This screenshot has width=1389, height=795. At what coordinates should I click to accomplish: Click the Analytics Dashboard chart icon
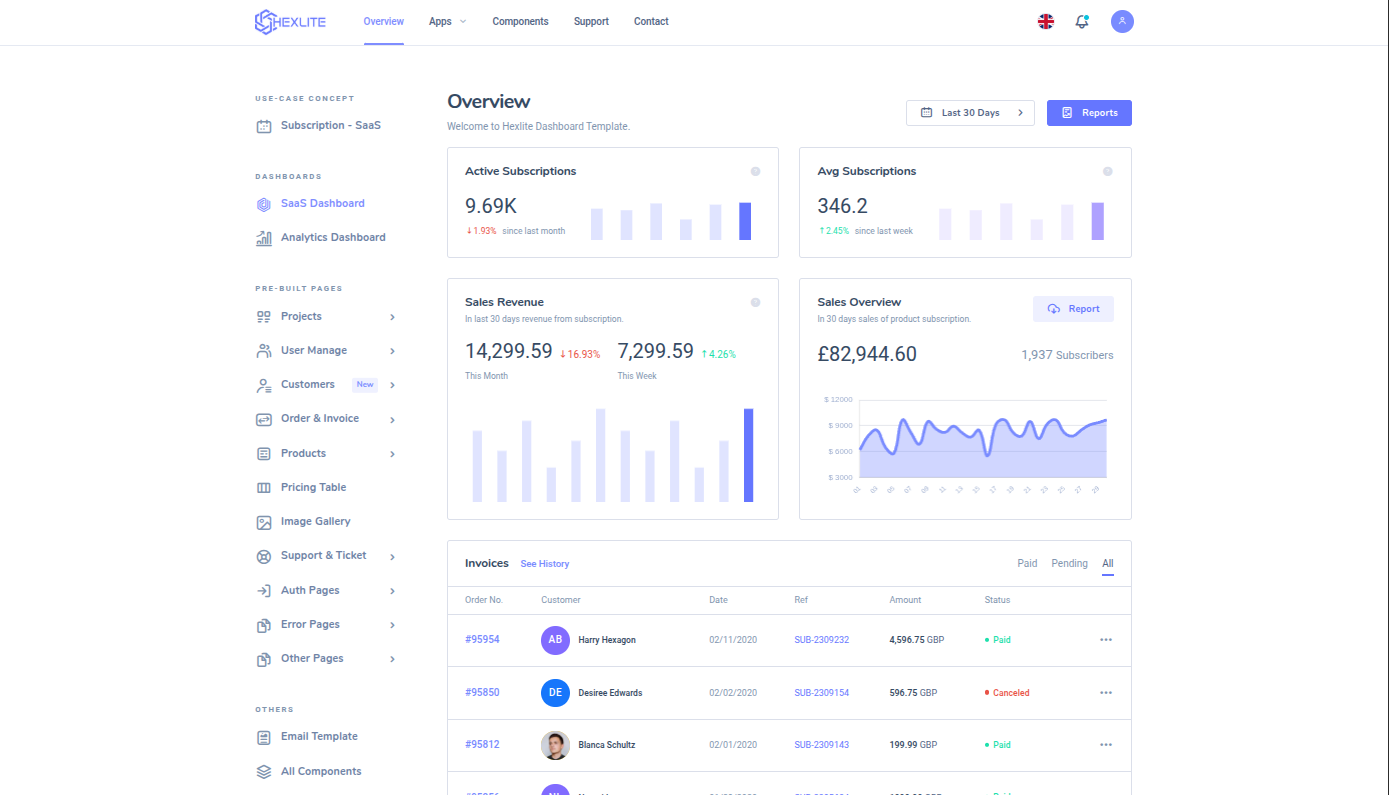[x=264, y=238]
